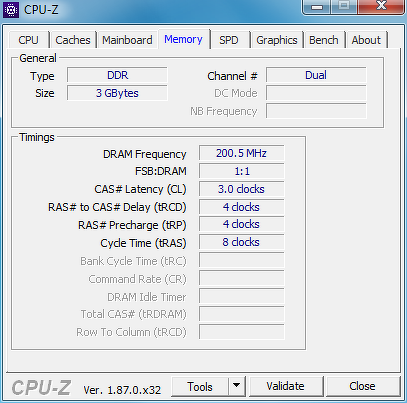Go to the SPD tab
This screenshot has width=407, height=403.
(229, 40)
